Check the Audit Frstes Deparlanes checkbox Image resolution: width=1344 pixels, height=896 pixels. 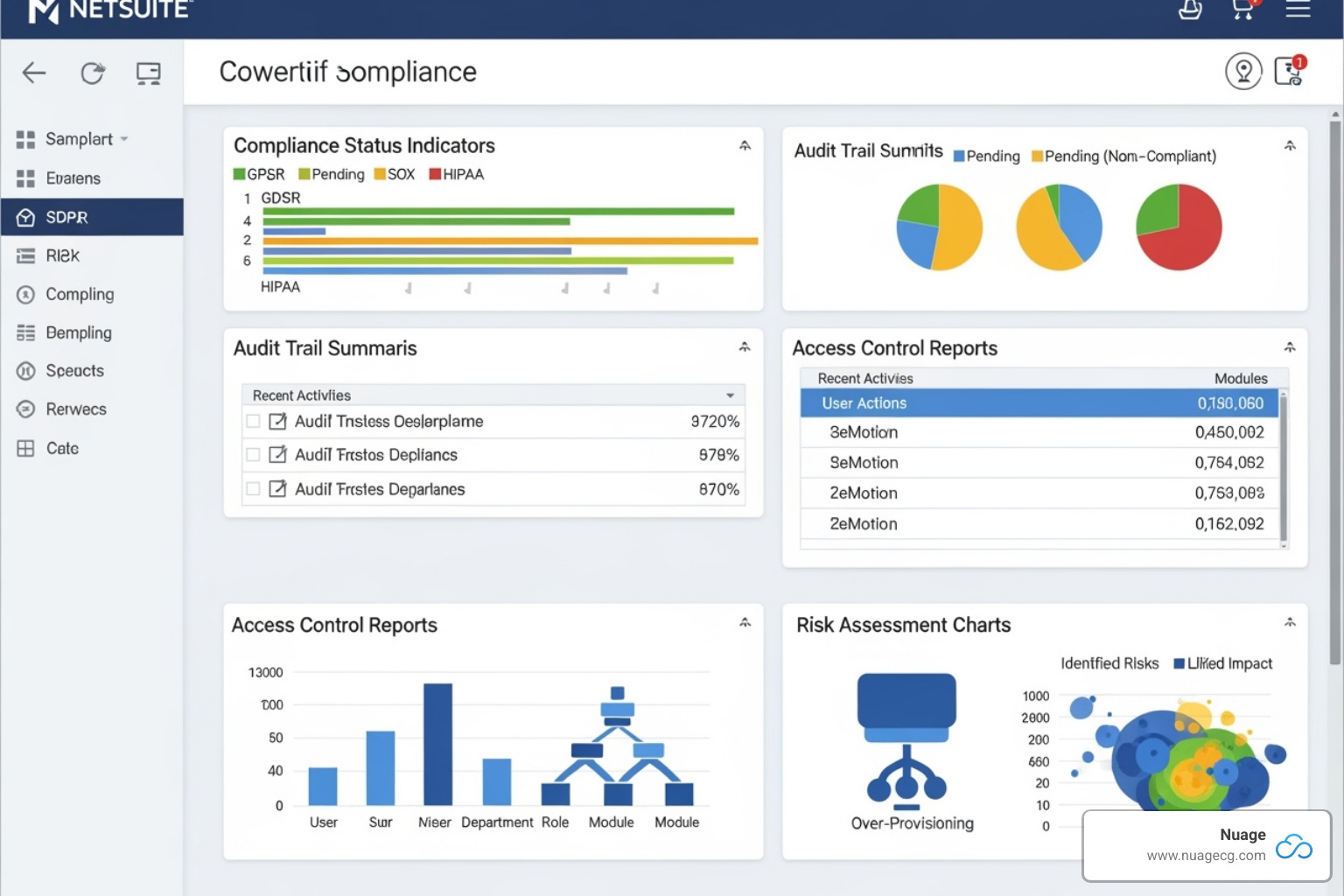(254, 489)
